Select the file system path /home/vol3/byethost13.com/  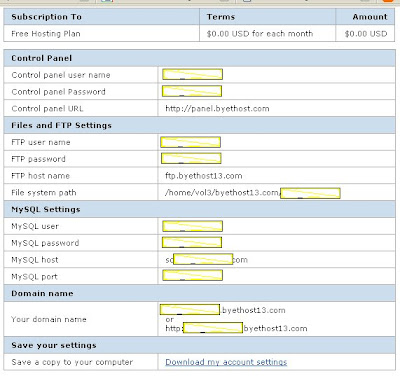tap(223, 193)
